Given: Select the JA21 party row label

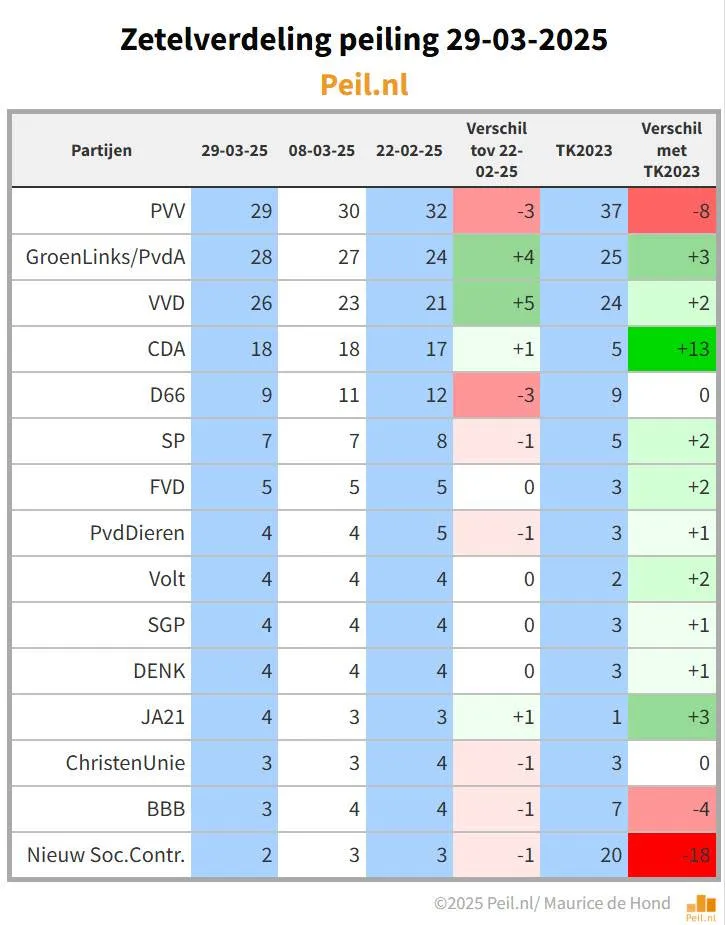Looking at the screenshot, I should 162,717.
